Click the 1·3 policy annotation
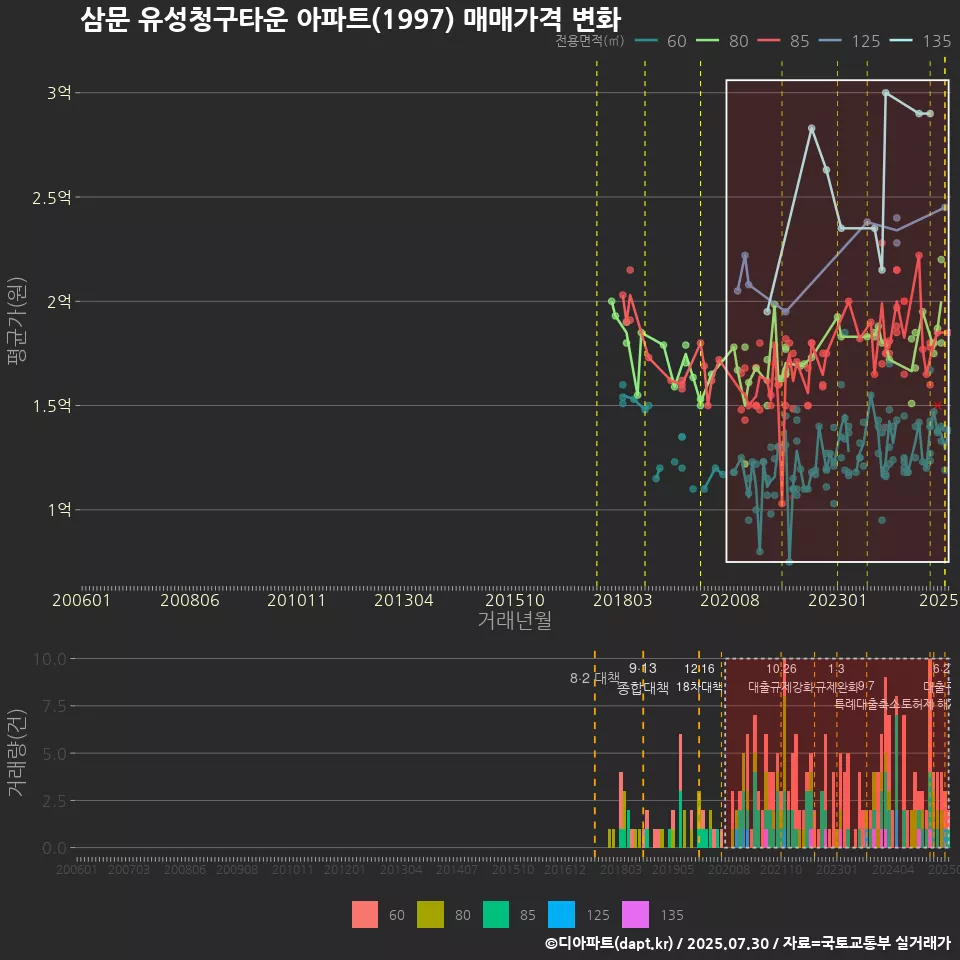Image resolution: width=960 pixels, height=960 pixels. 836,669
